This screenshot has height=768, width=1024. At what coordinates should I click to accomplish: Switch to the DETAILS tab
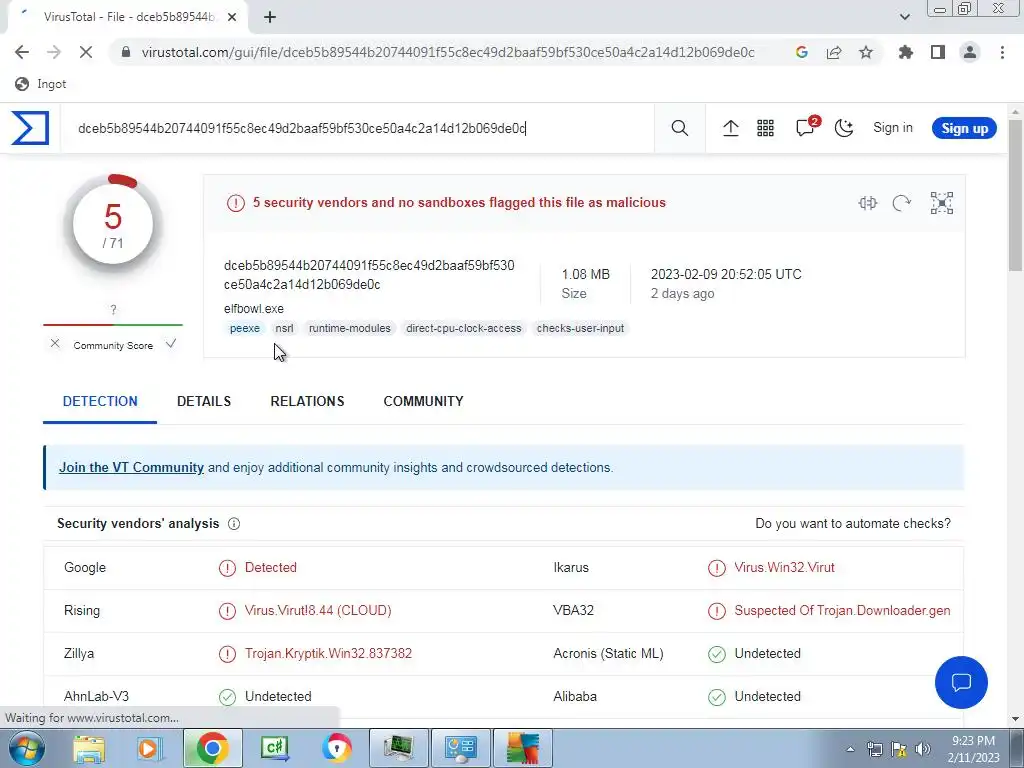click(204, 401)
